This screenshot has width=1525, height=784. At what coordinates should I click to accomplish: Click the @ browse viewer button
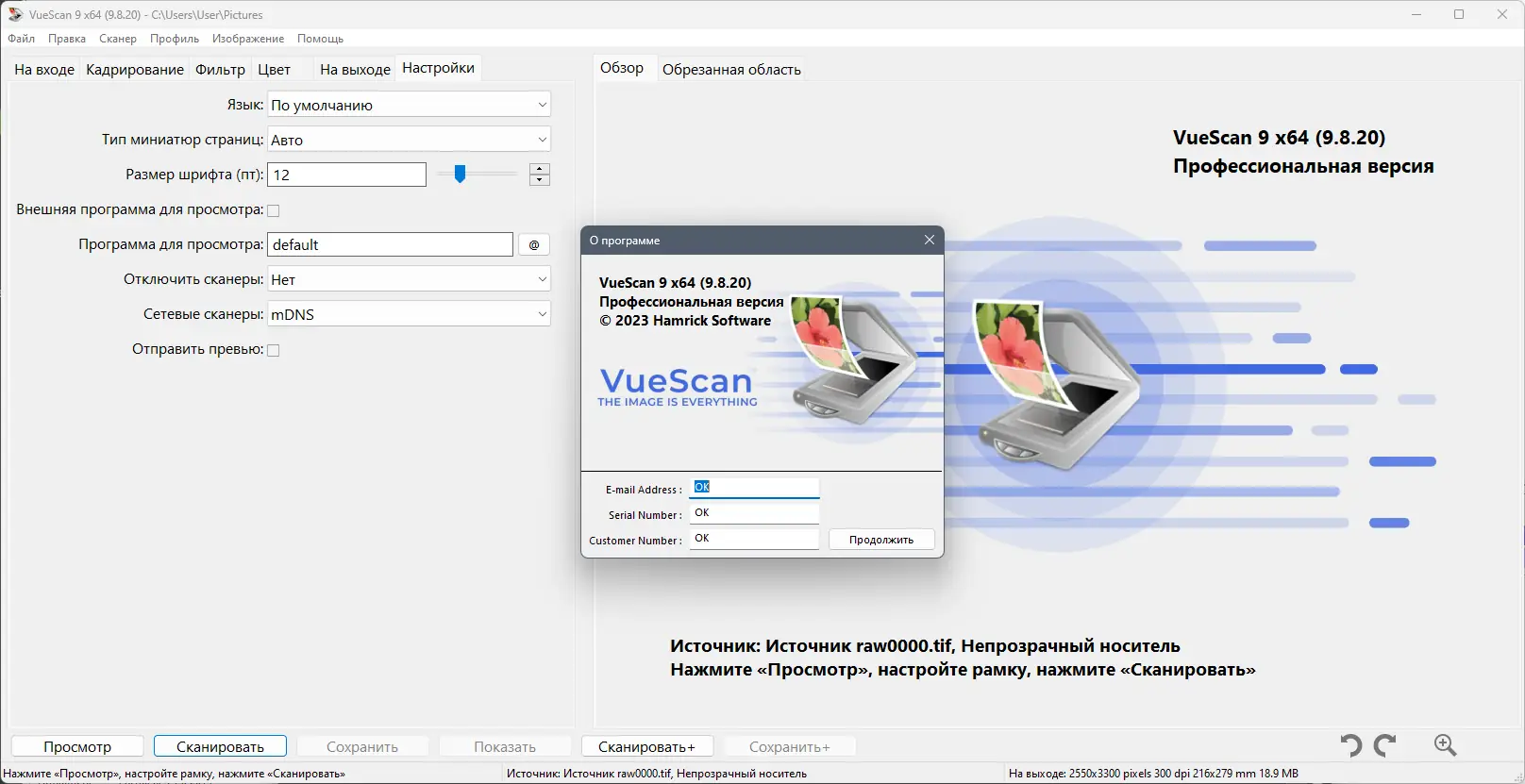[534, 244]
